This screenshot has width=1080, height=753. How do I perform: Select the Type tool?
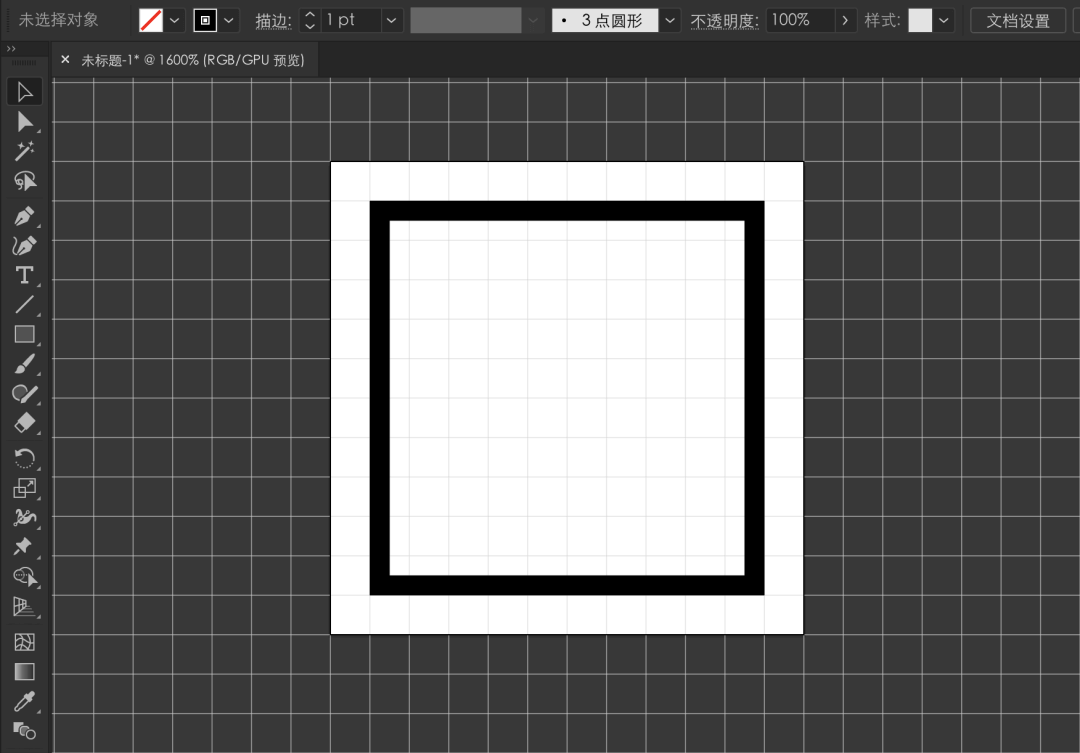[x=25, y=276]
